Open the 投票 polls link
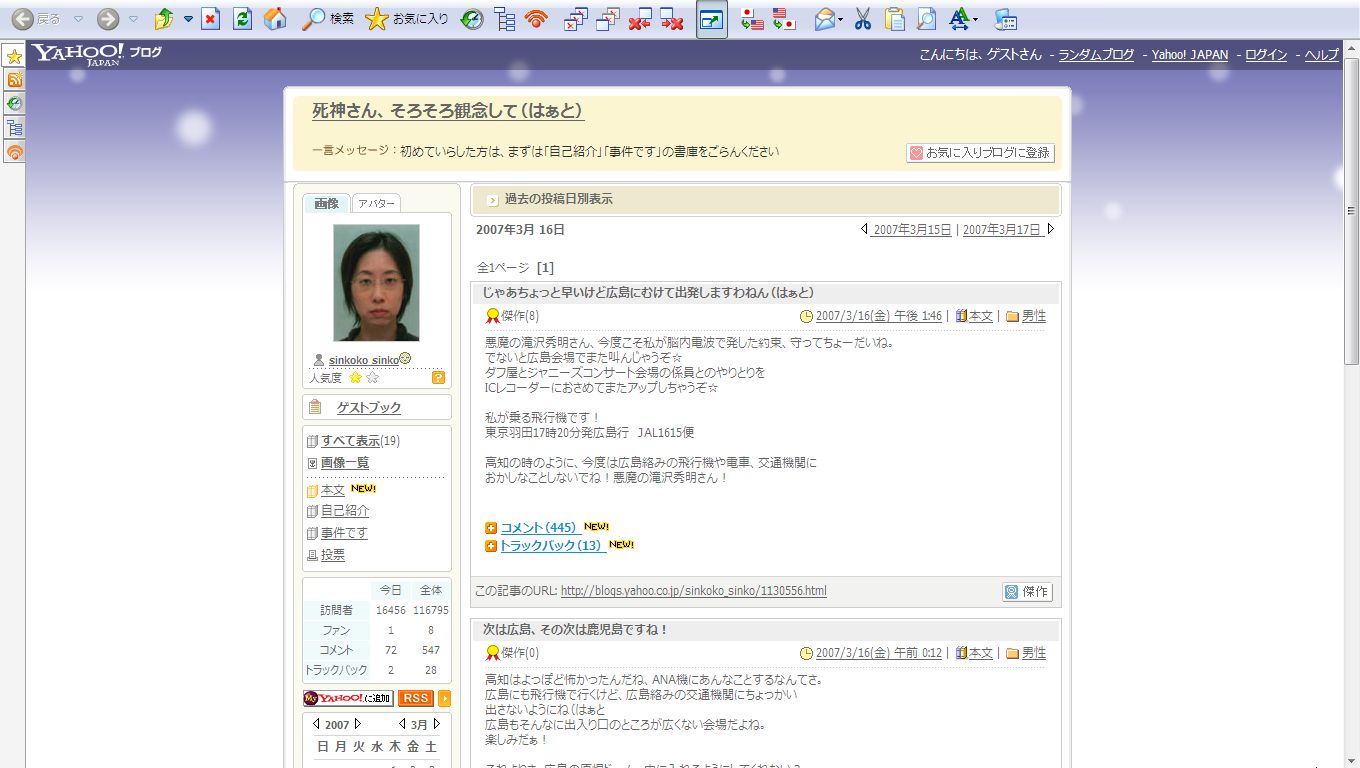The image size is (1360, 768). point(332,555)
